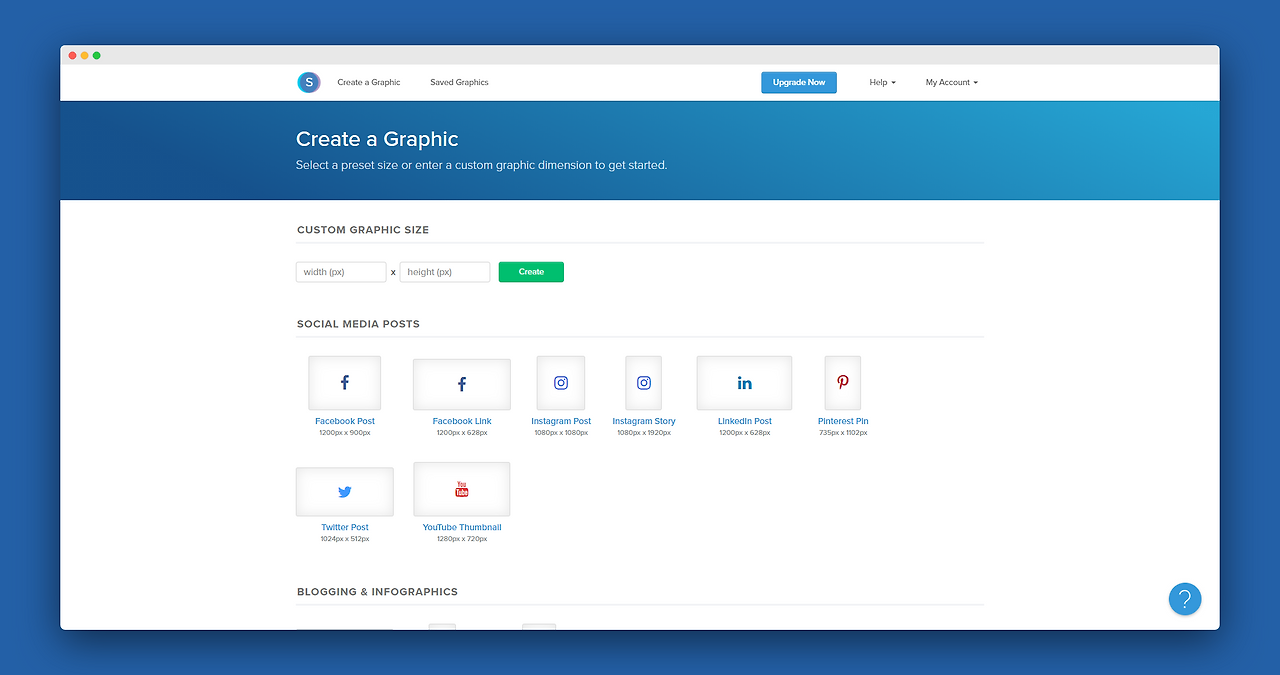The height and width of the screenshot is (675, 1280).
Task: Click the yellow window minimize button
Action: point(85,55)
